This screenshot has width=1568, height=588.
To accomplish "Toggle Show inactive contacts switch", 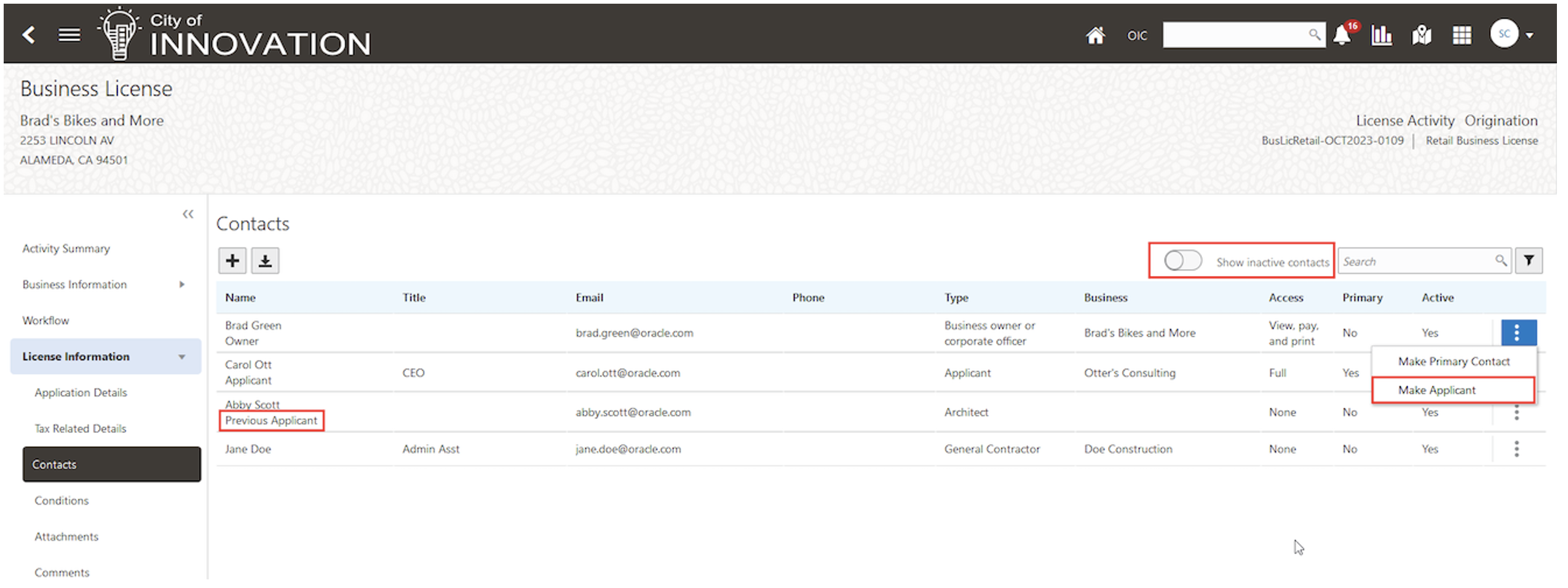I will point(1182,261).
